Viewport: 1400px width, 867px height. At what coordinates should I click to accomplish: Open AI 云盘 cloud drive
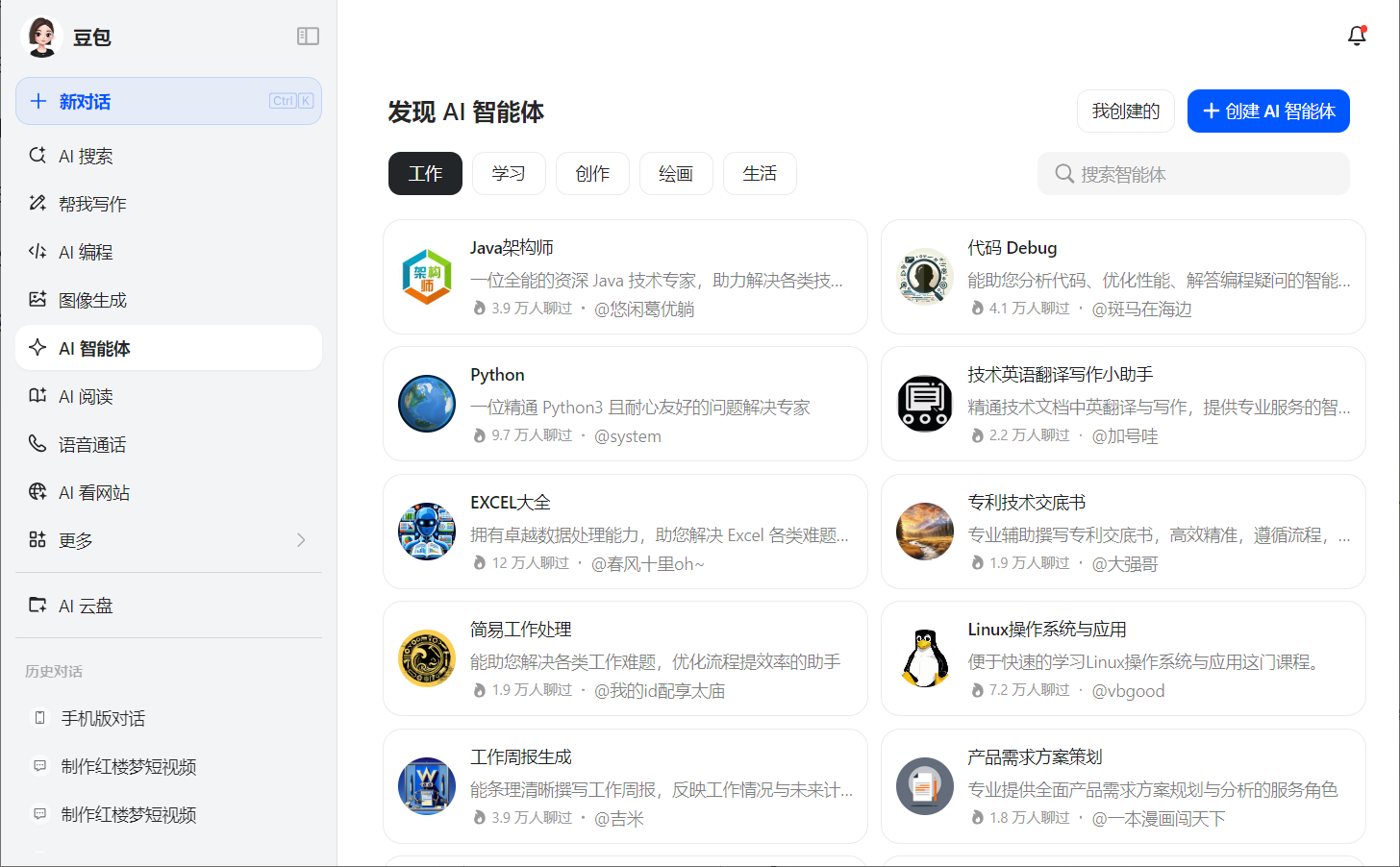[x=86, y=606]
